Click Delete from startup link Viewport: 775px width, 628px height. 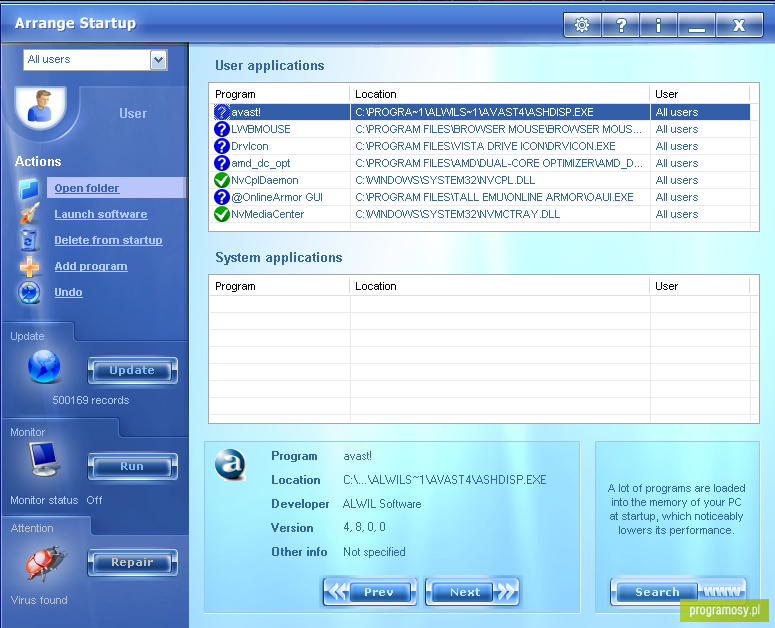[108, 240]
